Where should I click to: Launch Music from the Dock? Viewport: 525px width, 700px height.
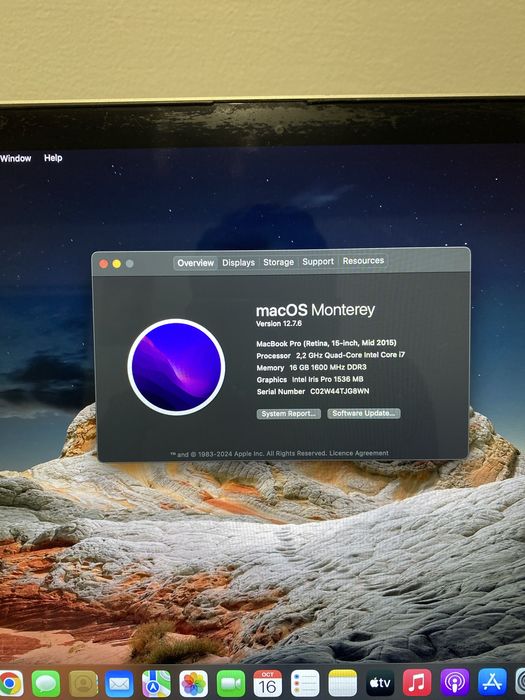417,682
